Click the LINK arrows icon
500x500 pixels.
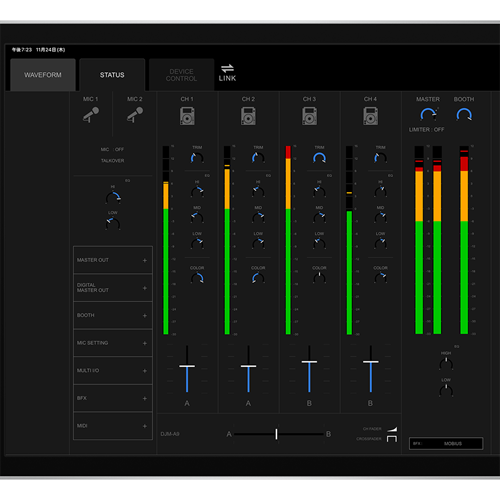(227, 68)
